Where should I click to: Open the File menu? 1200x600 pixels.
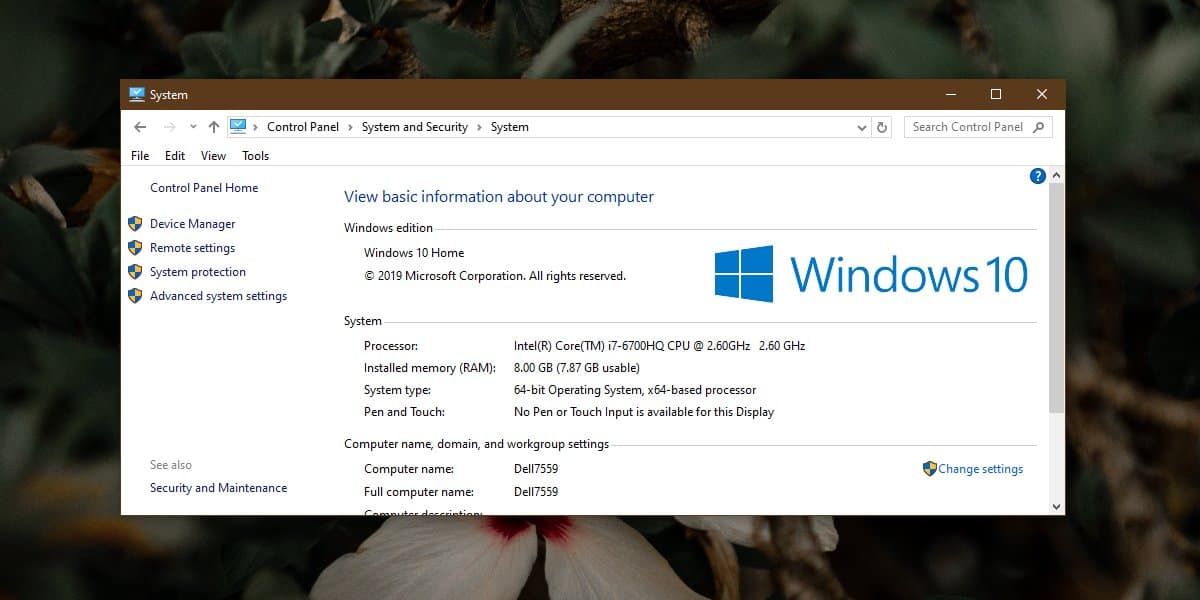(x=140, y=155)
